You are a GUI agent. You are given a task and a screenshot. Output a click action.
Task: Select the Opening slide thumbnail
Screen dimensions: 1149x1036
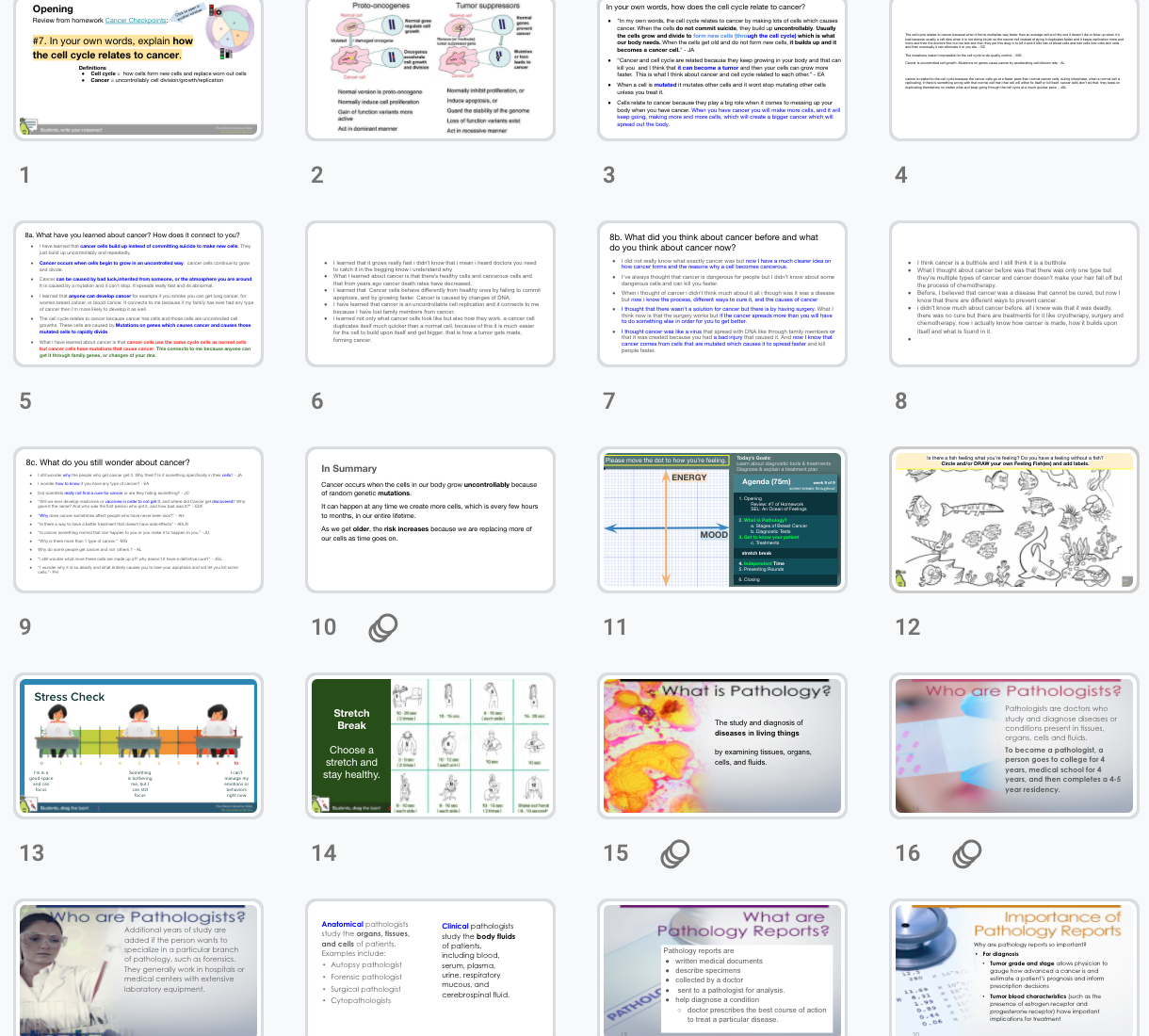(x=138, y=69)
